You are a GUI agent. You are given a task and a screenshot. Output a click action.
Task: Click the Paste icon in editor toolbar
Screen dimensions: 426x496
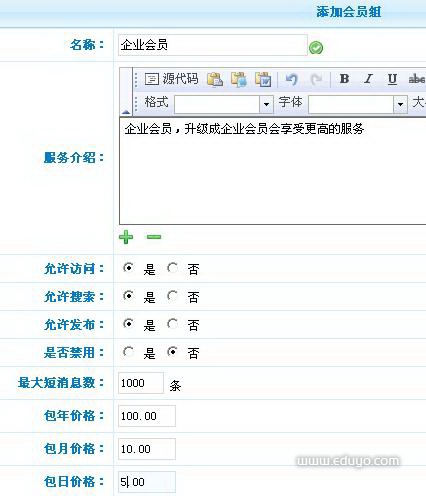coord(215,79)
